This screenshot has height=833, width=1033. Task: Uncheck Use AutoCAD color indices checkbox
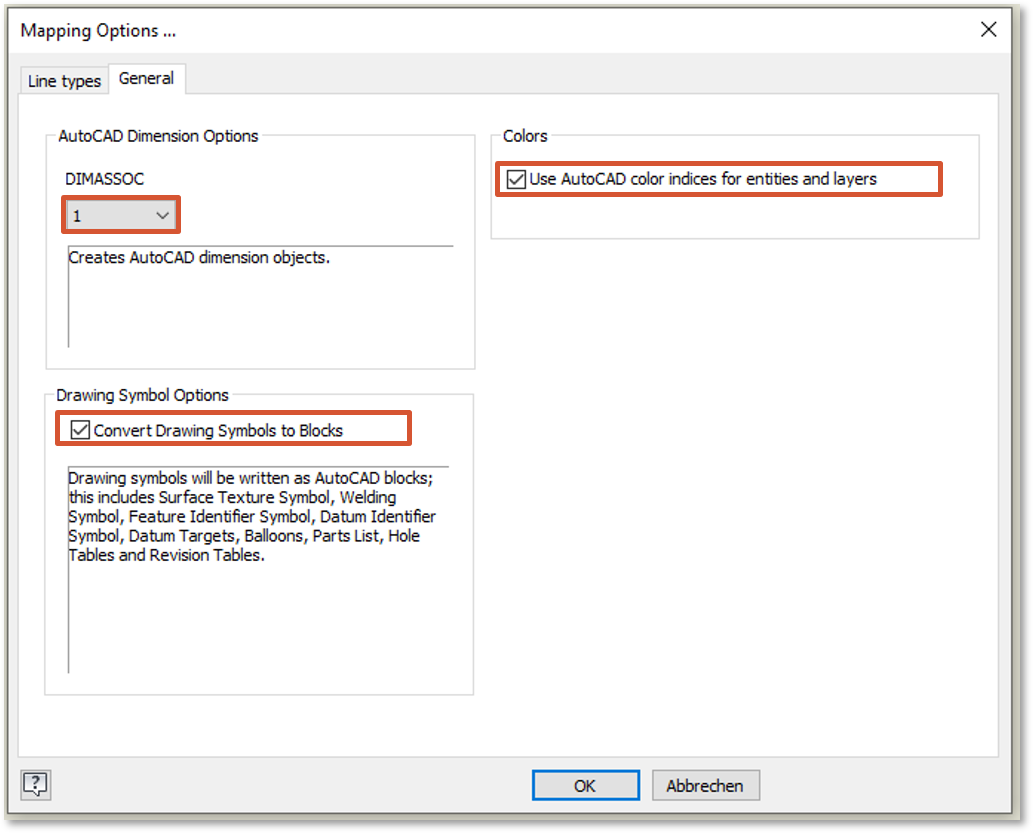click(516, 180)
